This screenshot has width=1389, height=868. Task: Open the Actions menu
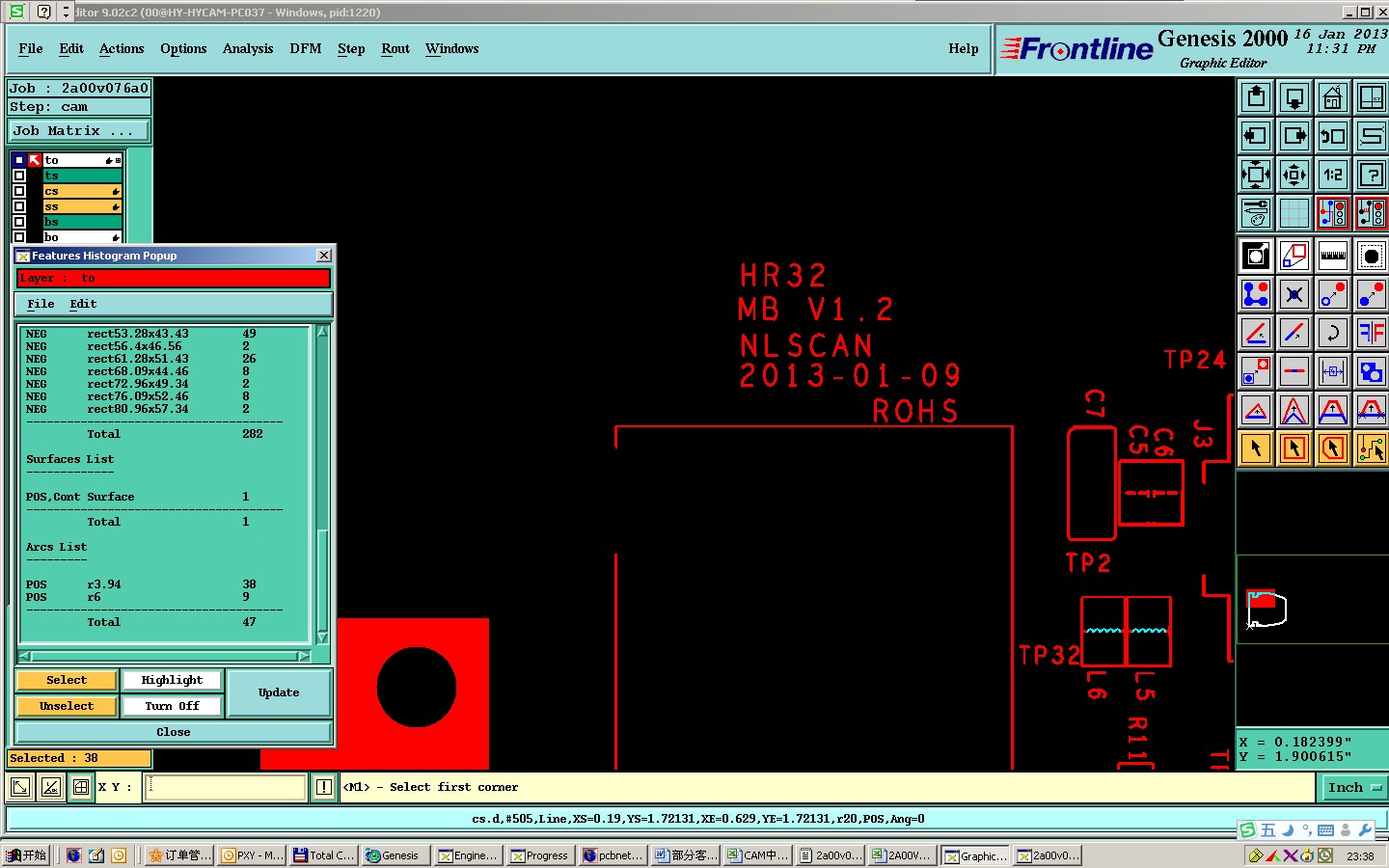click(122, 48)
